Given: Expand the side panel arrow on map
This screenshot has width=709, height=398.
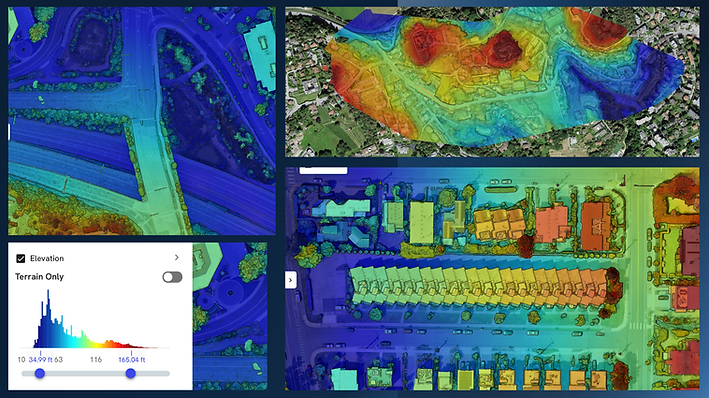Looking at the screenshot, I should tap(290, 280).
